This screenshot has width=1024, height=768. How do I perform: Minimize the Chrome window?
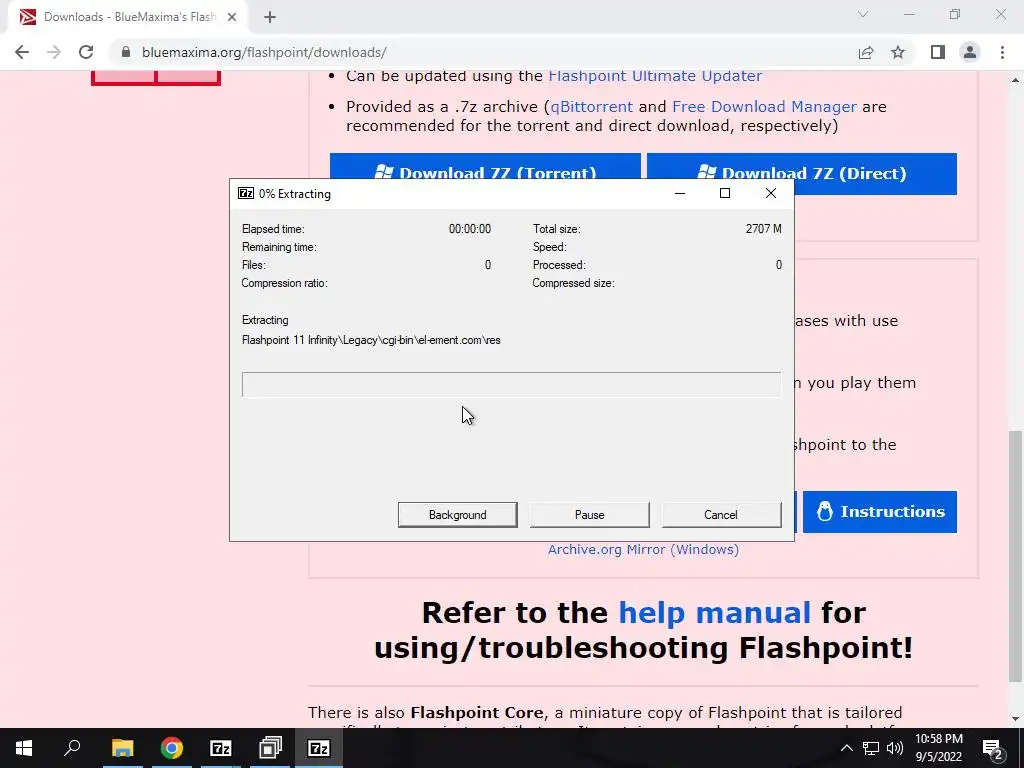tap(909, 14)
